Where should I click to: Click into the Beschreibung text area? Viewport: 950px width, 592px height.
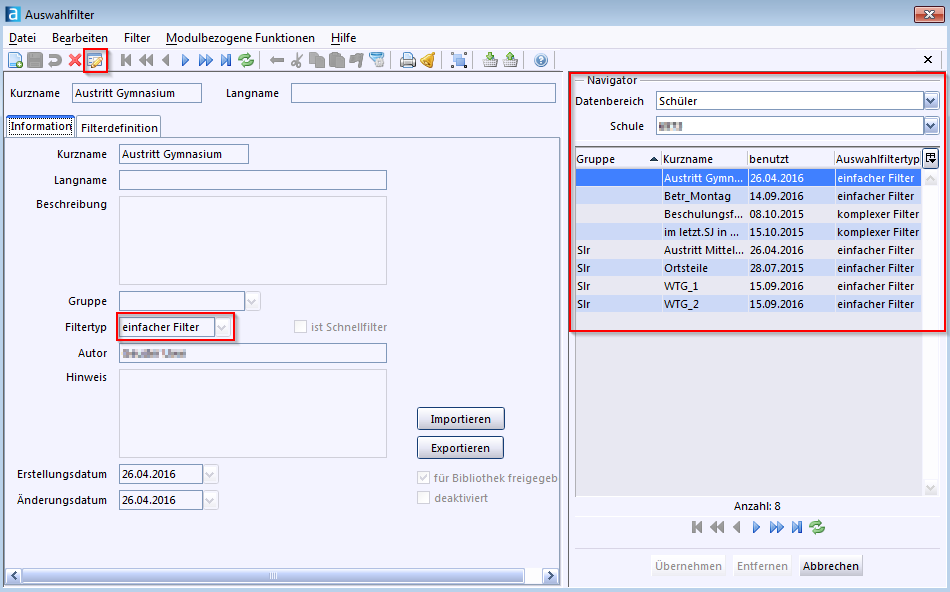click(253, 240)
